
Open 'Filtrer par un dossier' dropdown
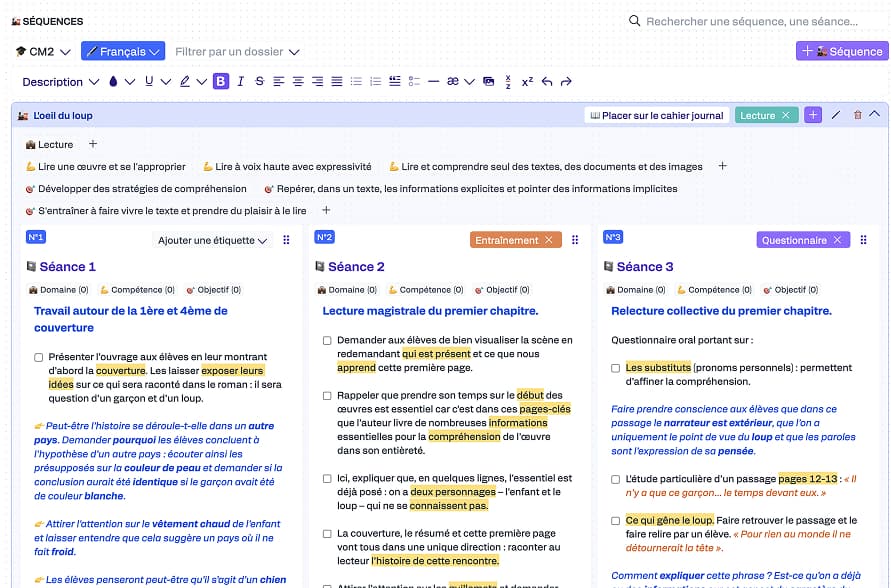click(237, 52)
